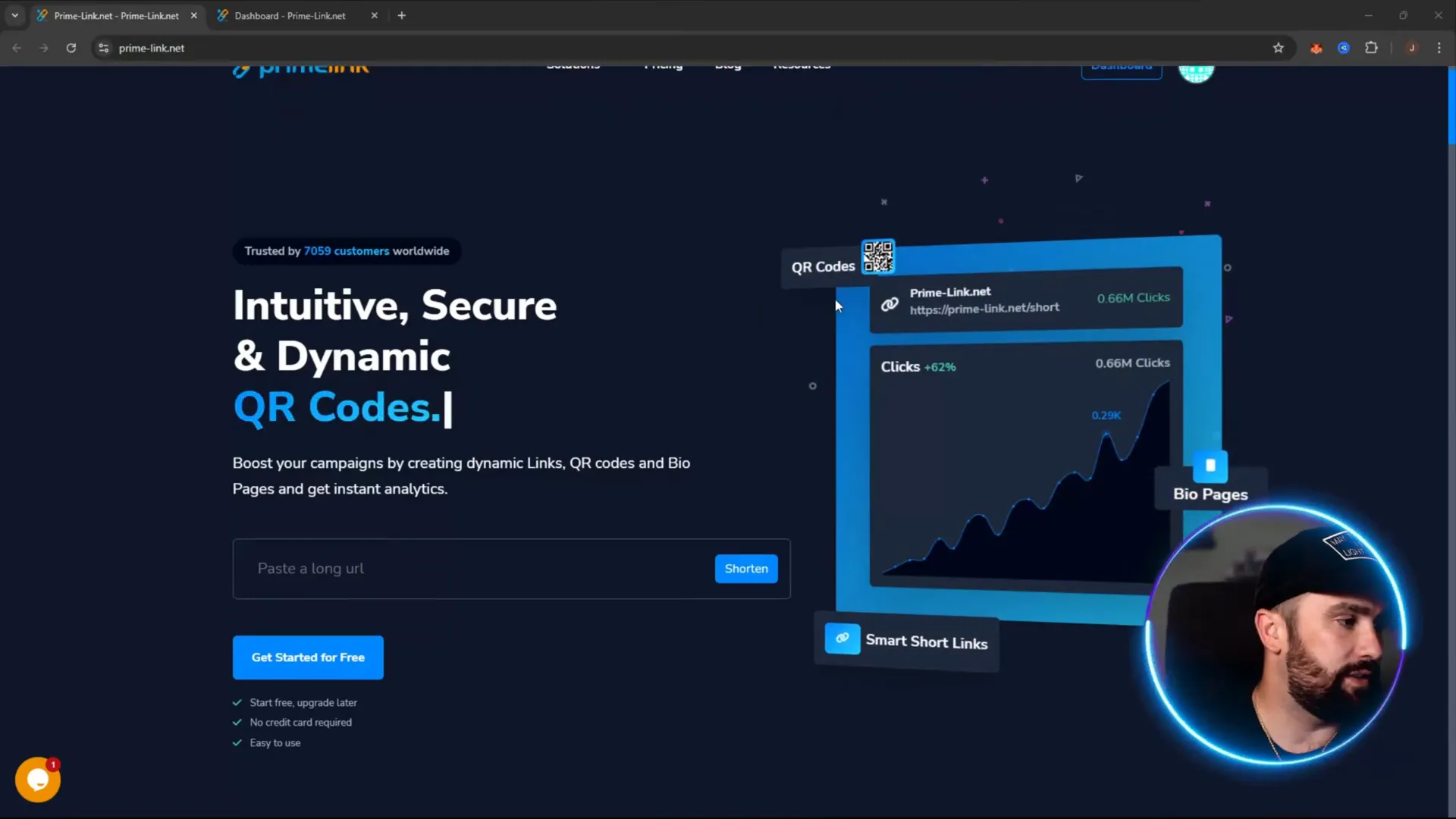Click the No credit card required text
Screen dimensions: 1456x819
click(x=301, y=723)
